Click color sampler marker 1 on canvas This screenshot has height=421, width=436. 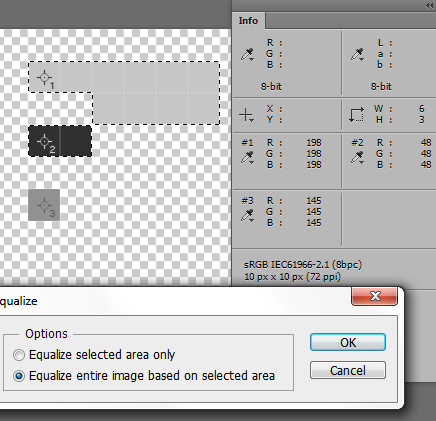44,78
